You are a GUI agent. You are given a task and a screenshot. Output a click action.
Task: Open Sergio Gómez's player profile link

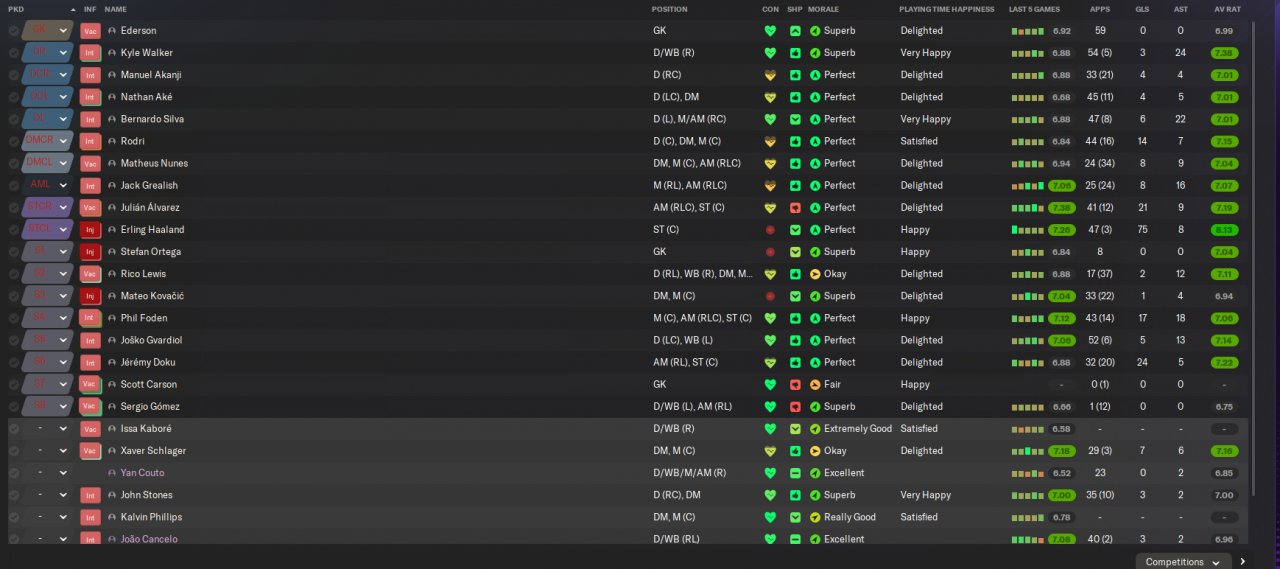point(150,407)
